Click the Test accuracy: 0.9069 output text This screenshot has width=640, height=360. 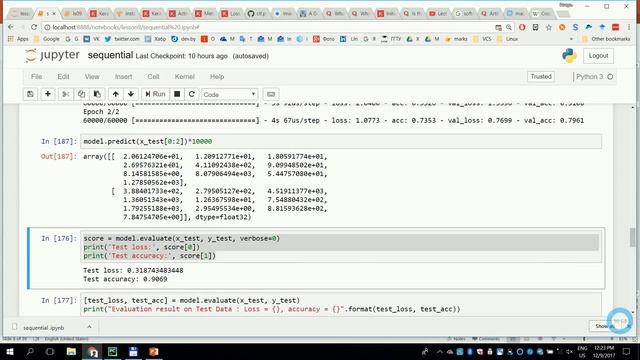click(x=125, y=279)
